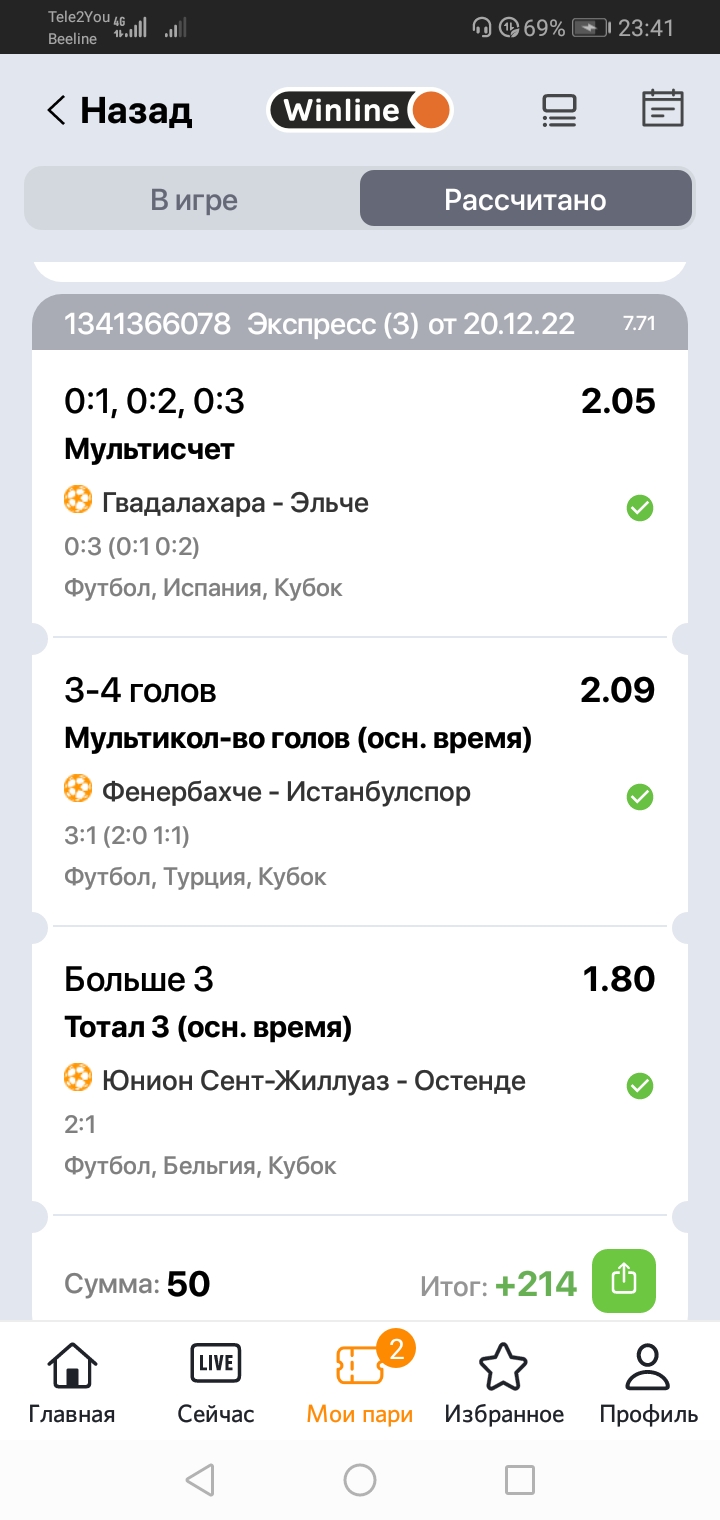Tap the express bet header 1341366078
The height and width of the screenshot is (1520, 720).
(x=320, y=324)
